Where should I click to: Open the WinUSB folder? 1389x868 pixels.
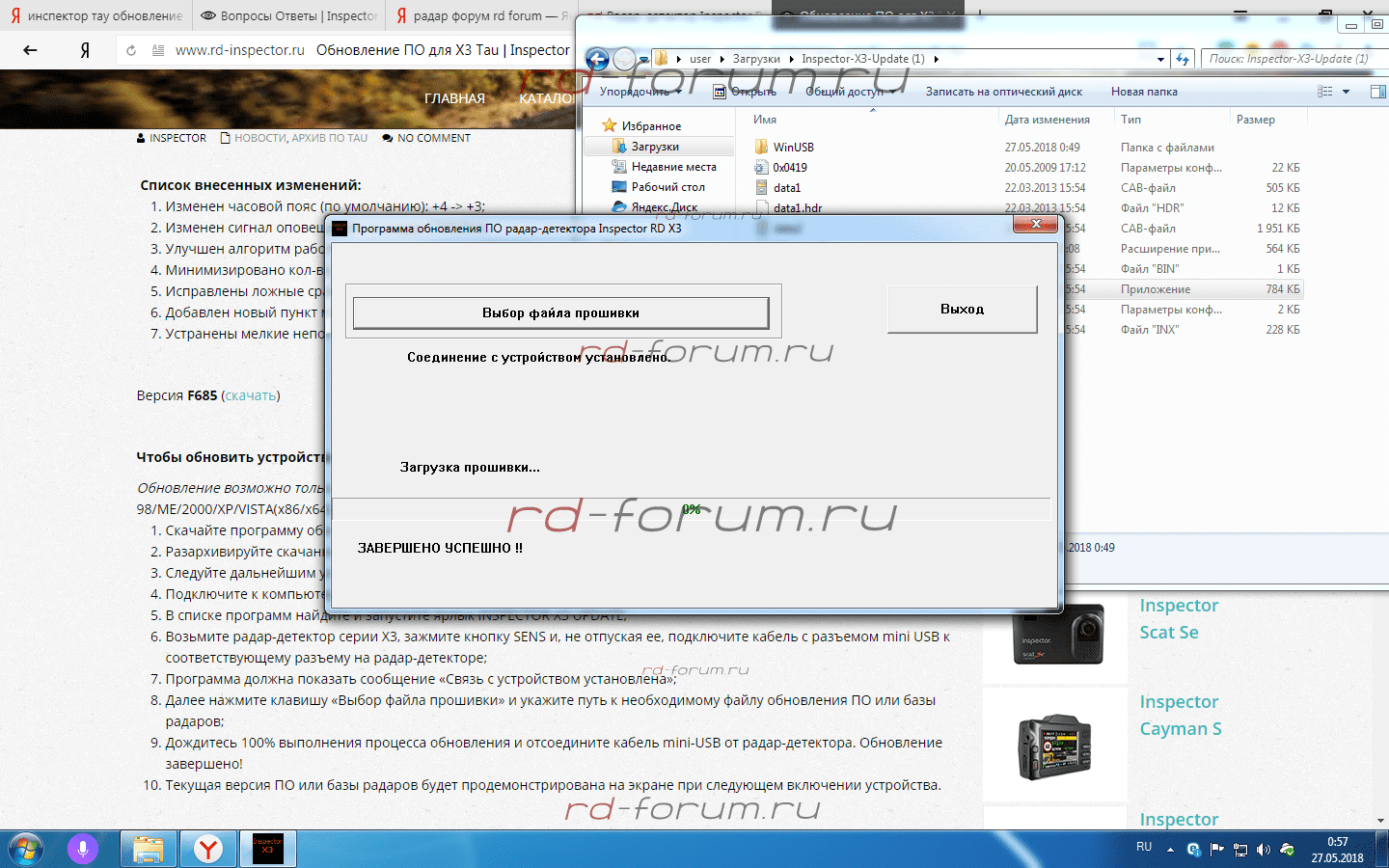click(x=793, y=148)
